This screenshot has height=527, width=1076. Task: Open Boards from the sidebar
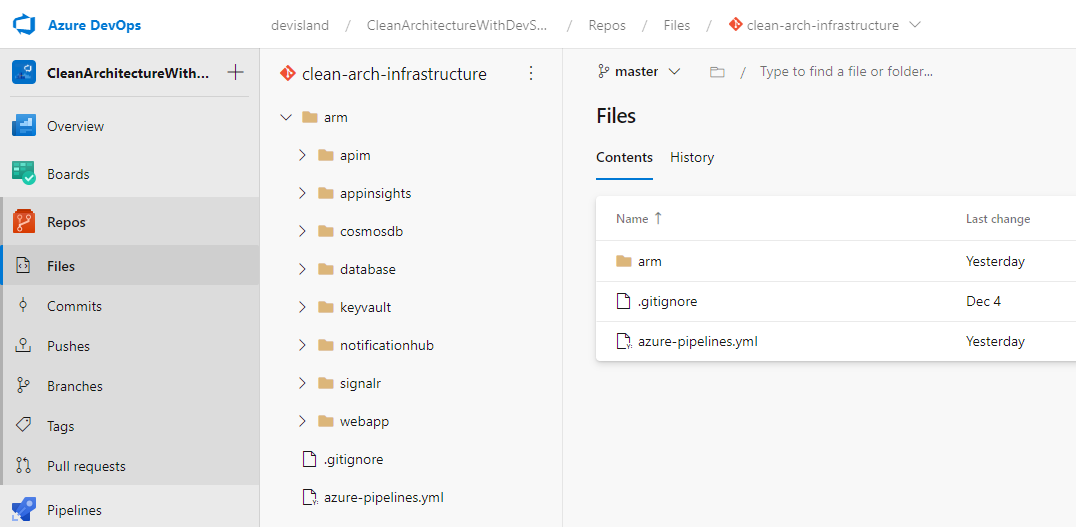click(130, 174)
